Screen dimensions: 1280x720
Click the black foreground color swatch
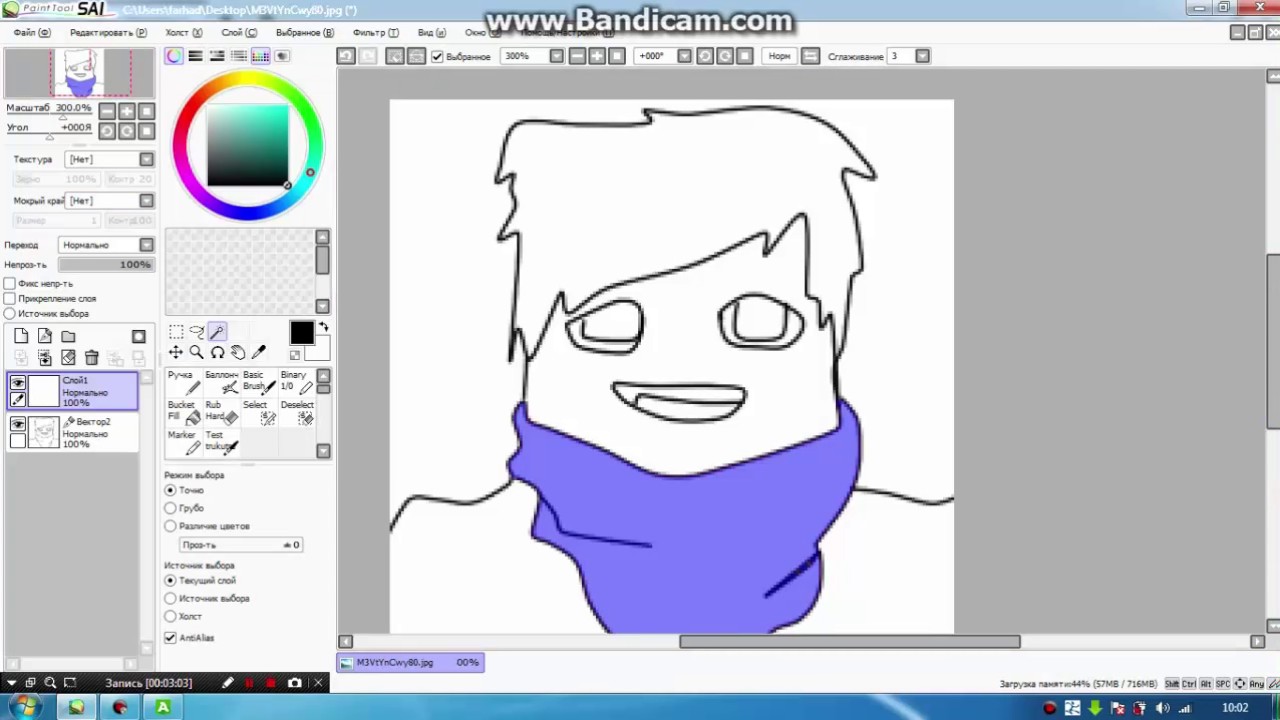(x=301, y=334)
